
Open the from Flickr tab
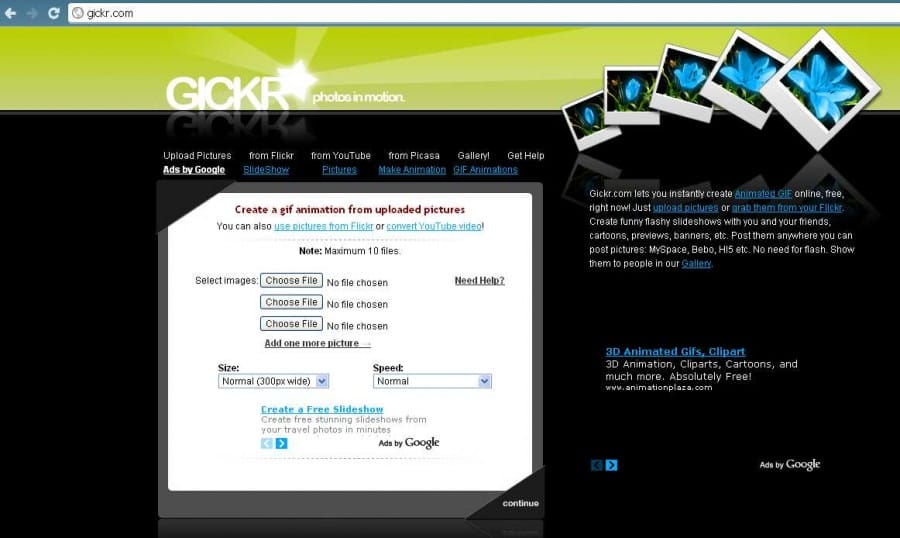click(x=271, y=156)
